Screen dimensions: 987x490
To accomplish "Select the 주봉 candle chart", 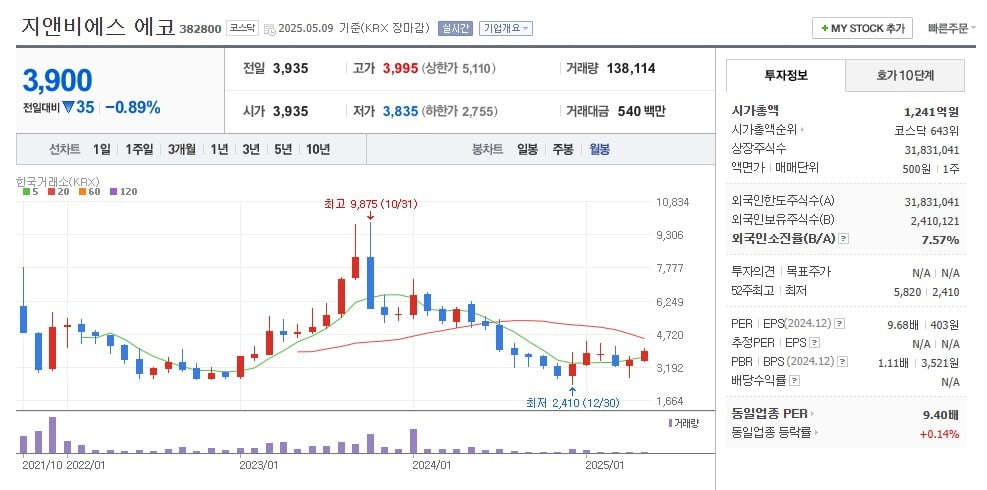I will (x=563, y=150).
